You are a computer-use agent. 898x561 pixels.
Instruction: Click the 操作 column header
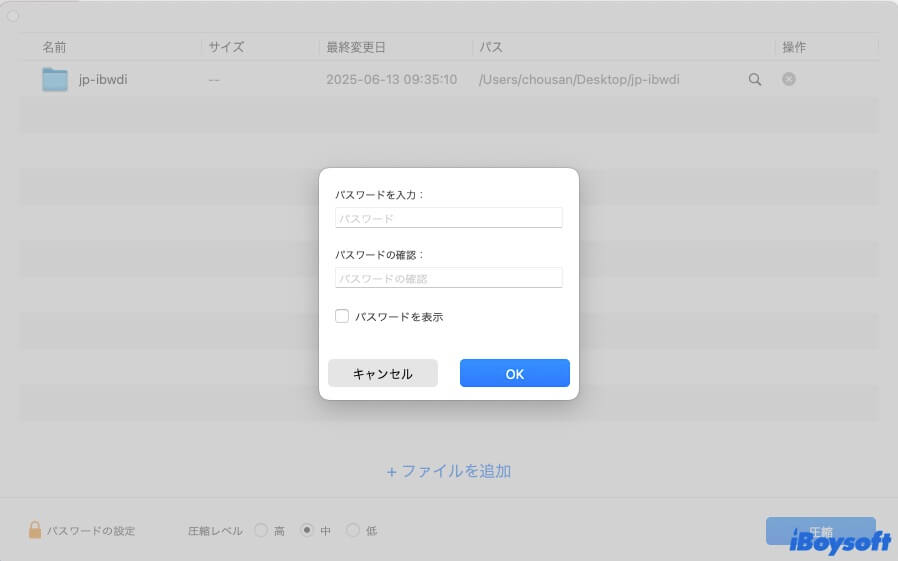pyautogui.click(x=794, y=47)
